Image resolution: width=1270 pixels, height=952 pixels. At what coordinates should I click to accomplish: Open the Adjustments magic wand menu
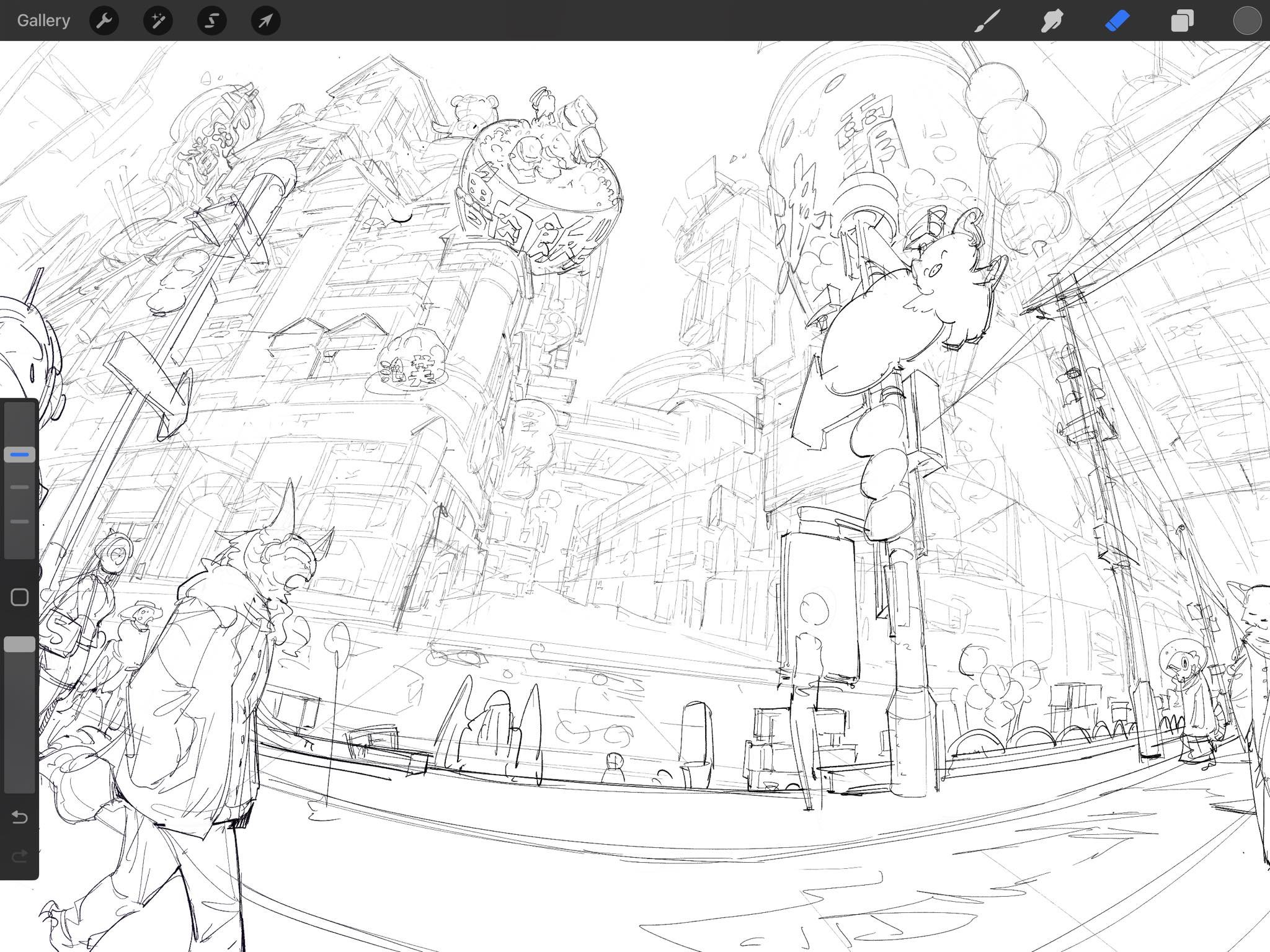pyautogui.click(x=158, y=20)
